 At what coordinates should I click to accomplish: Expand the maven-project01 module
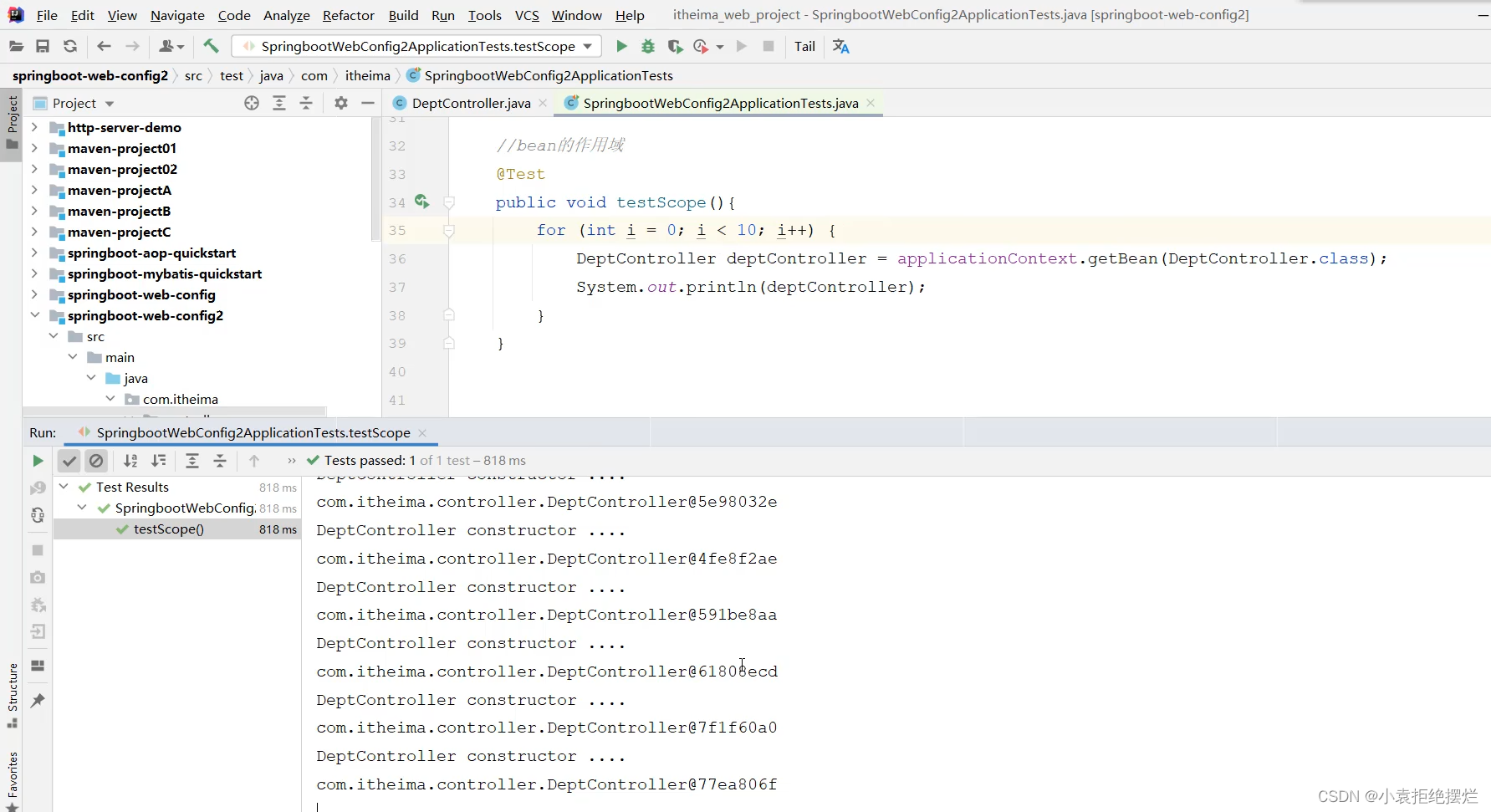click(x=34, y=148)
